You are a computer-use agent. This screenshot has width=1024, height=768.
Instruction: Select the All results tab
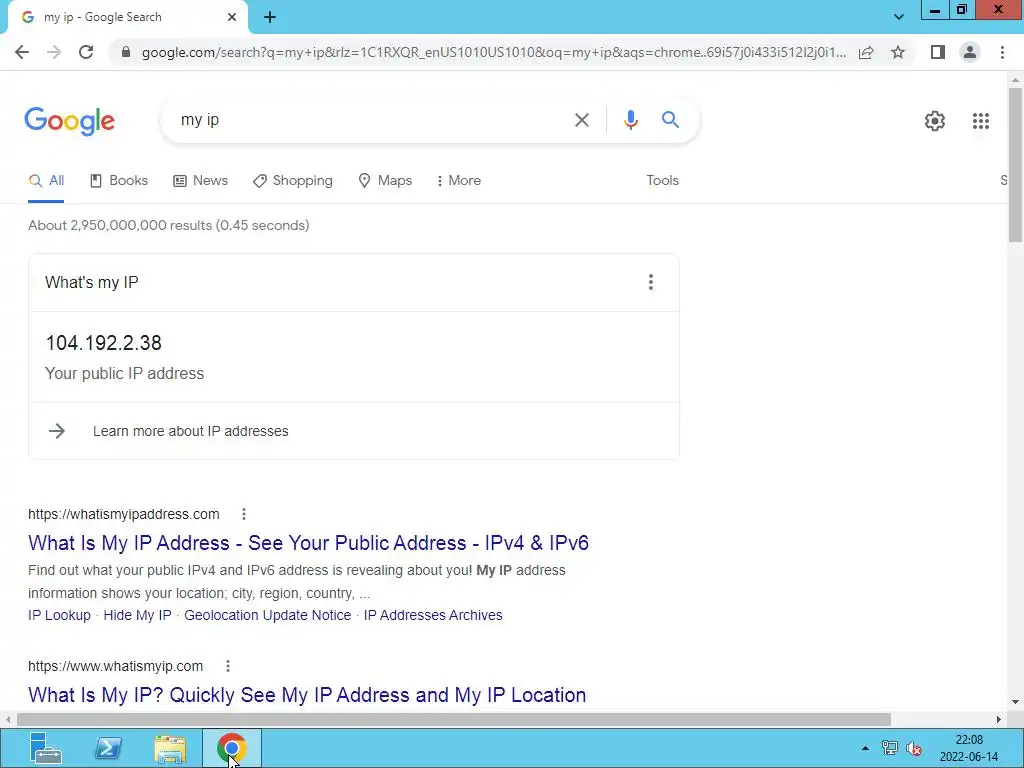click(x=46, y=181)
